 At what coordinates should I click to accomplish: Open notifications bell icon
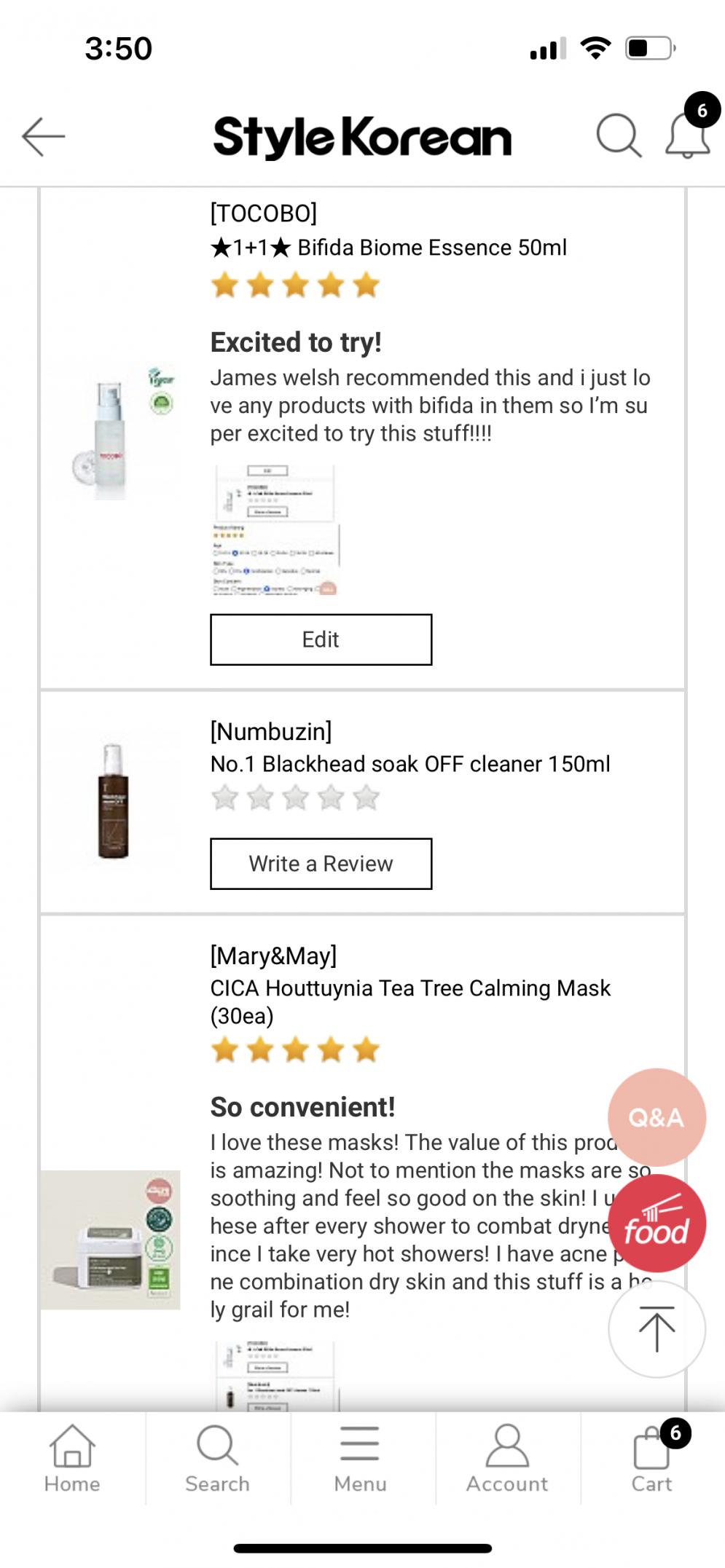click(x=688, y=136)
